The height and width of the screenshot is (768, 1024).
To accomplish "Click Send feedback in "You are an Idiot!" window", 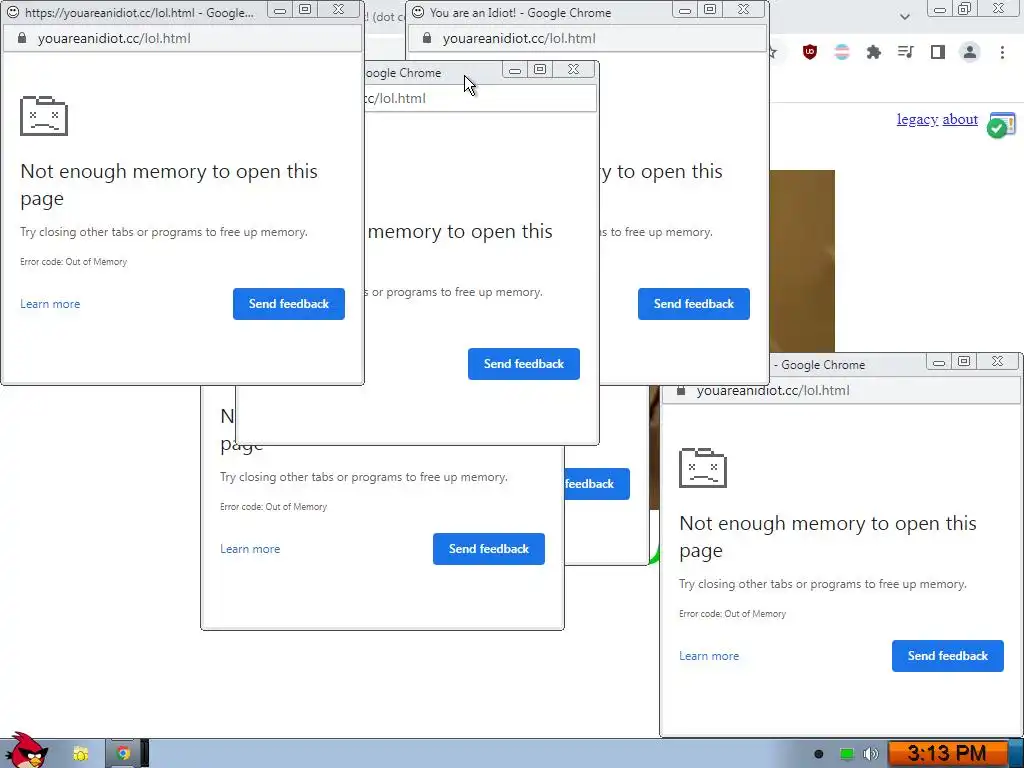I will click(694, 304).
